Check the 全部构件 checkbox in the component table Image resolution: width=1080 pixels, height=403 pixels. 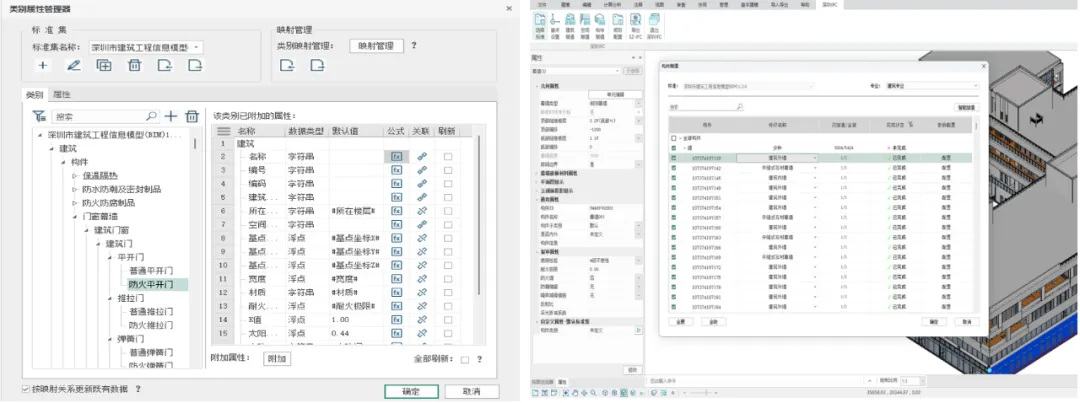[x=673, y=137]
